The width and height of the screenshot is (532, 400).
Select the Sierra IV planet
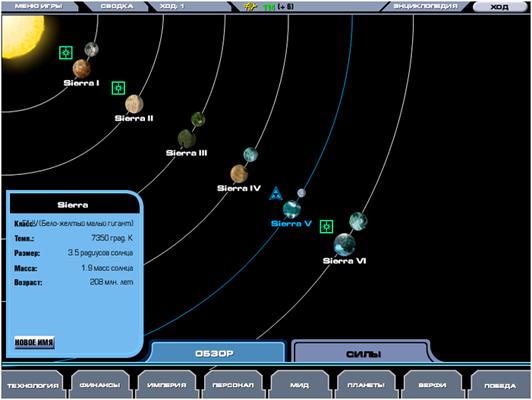(x=239, y=174)
